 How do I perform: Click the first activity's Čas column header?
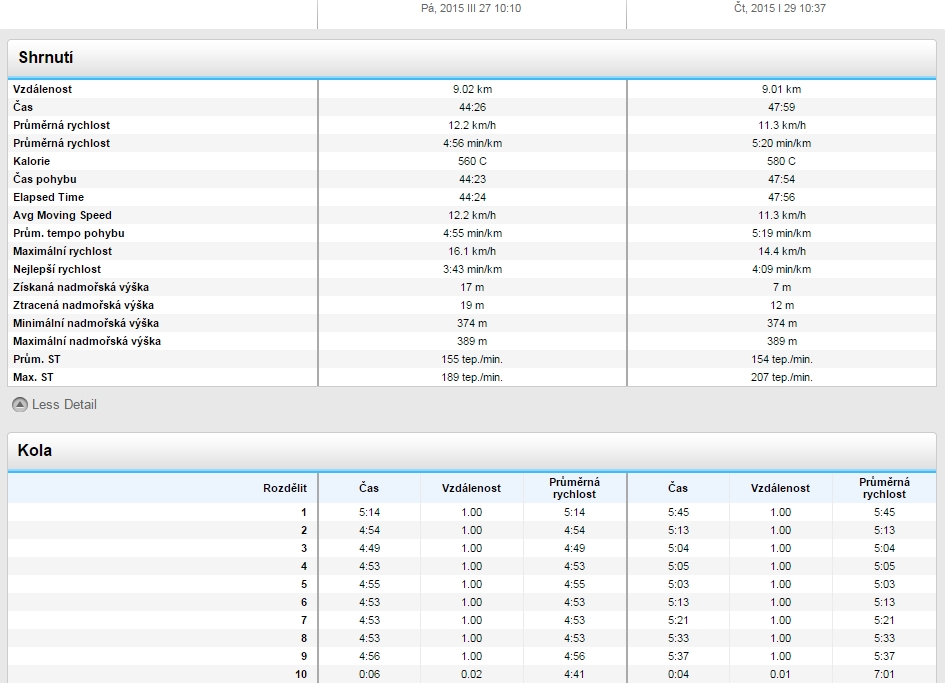pos(369,488)
